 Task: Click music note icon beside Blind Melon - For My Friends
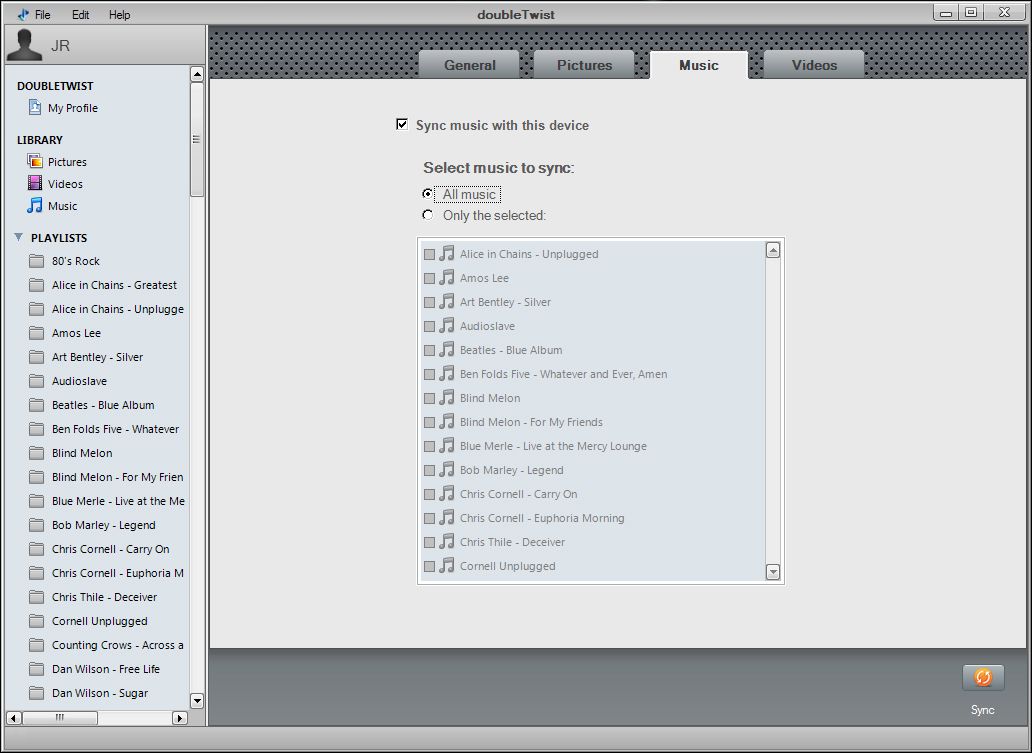coord(447,421)
